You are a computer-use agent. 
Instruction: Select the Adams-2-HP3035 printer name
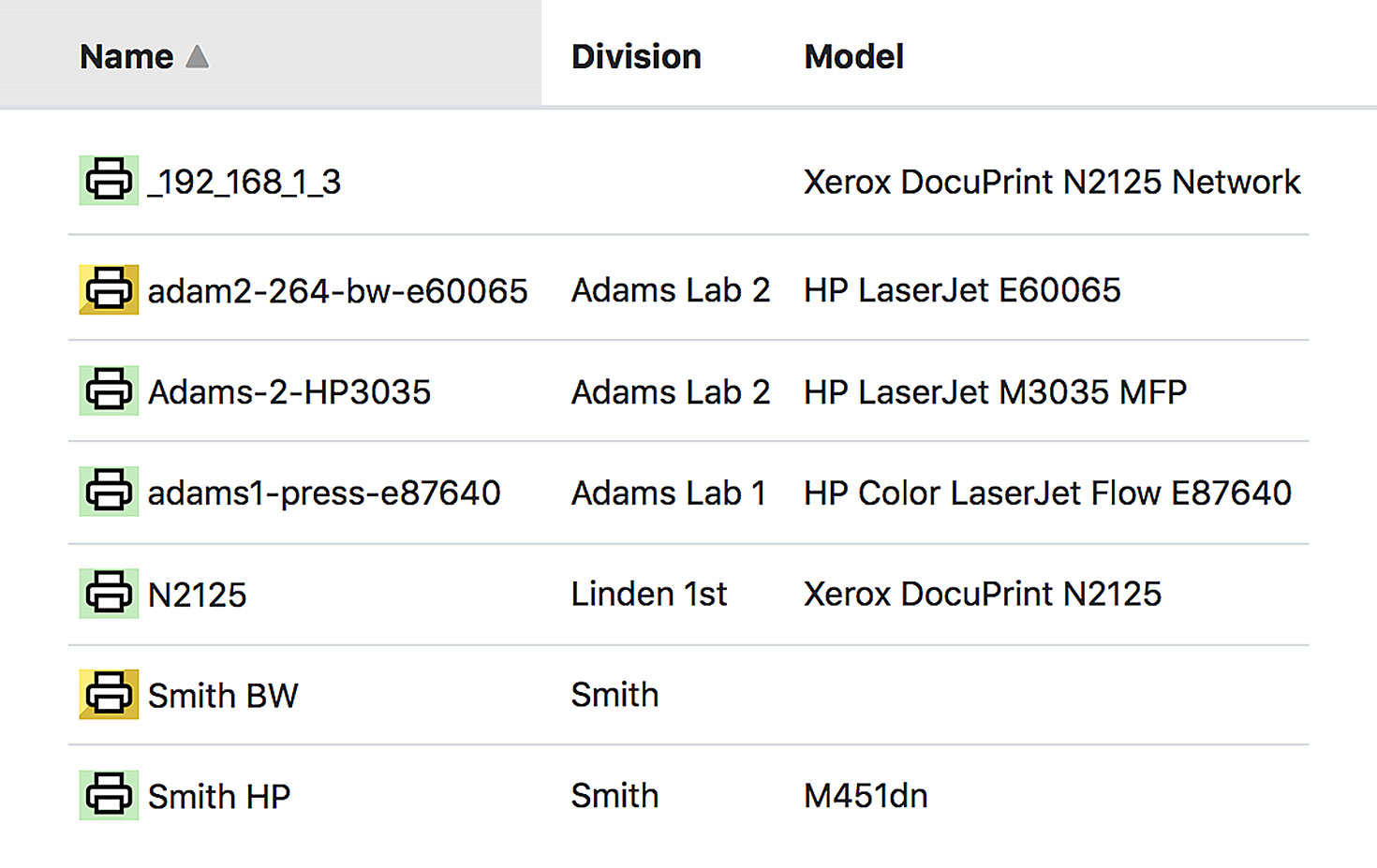289,392
